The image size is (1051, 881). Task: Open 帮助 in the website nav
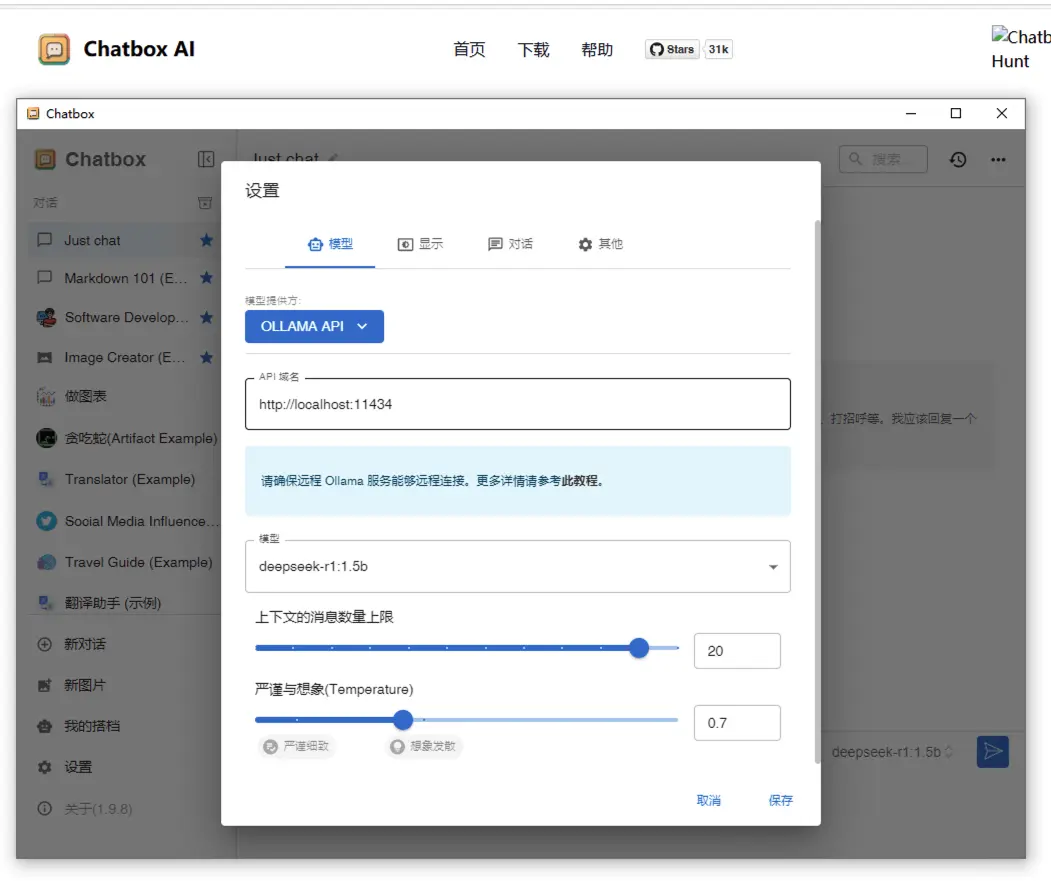597,49
